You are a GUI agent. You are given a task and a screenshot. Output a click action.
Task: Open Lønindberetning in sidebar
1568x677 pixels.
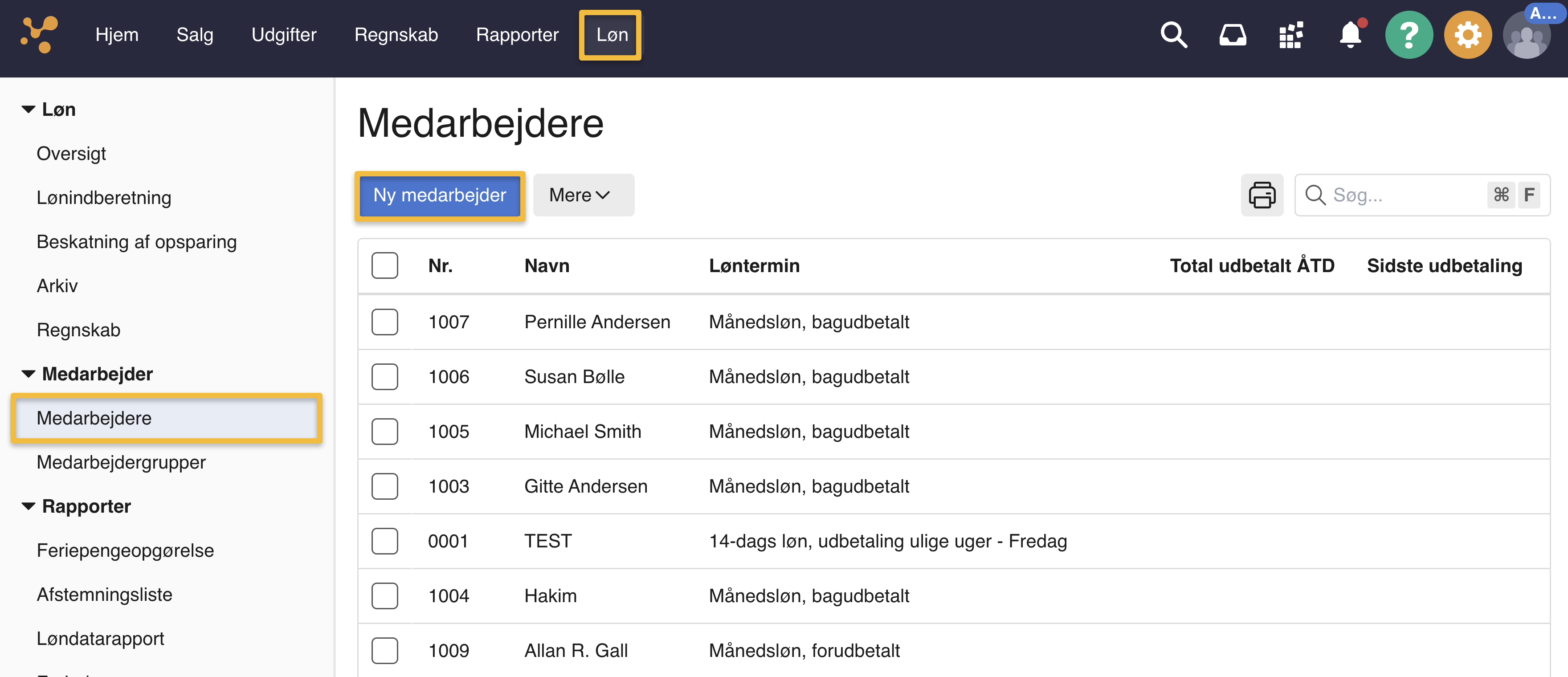(103, 198)
